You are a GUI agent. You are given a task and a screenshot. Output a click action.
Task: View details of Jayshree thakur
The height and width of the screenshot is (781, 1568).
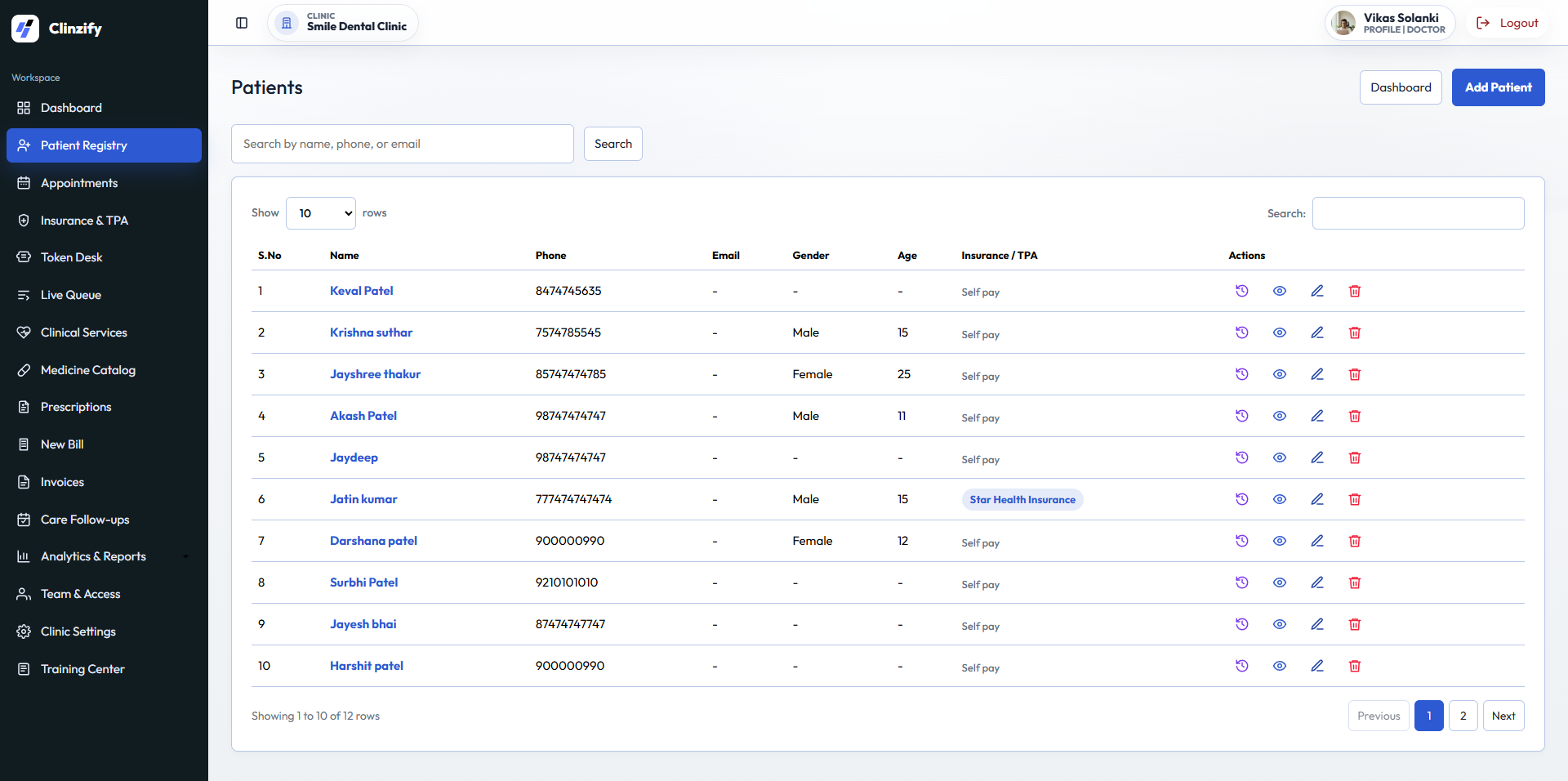click(1279, 374)
